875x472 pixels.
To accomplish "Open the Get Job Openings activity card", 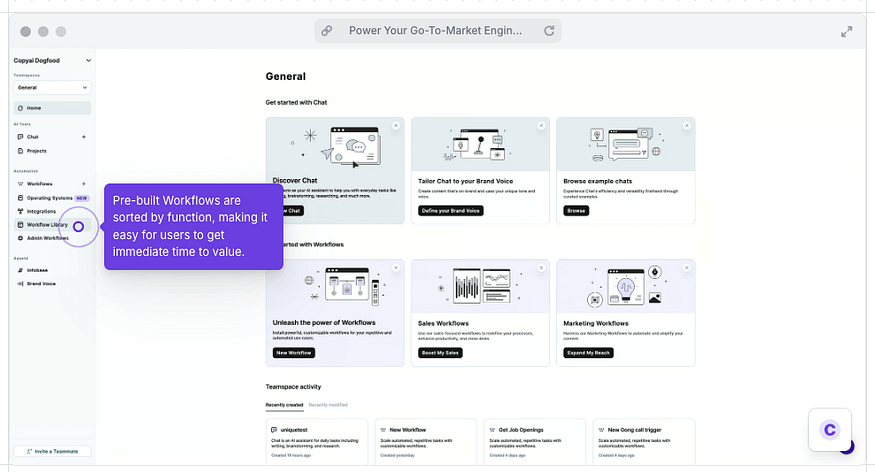I will point(535,442).
